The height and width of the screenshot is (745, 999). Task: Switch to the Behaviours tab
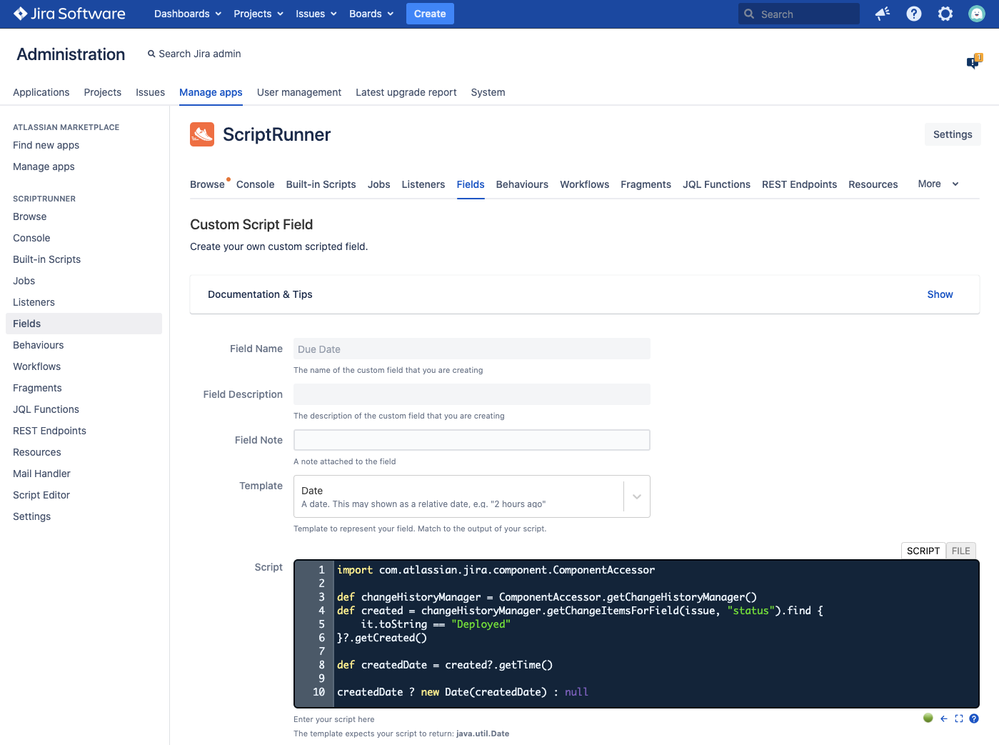point(522,184)
